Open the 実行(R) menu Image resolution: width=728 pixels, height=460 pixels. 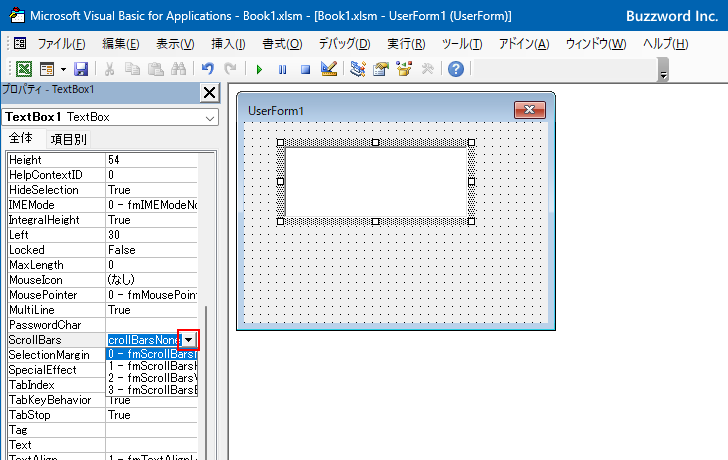406,44
